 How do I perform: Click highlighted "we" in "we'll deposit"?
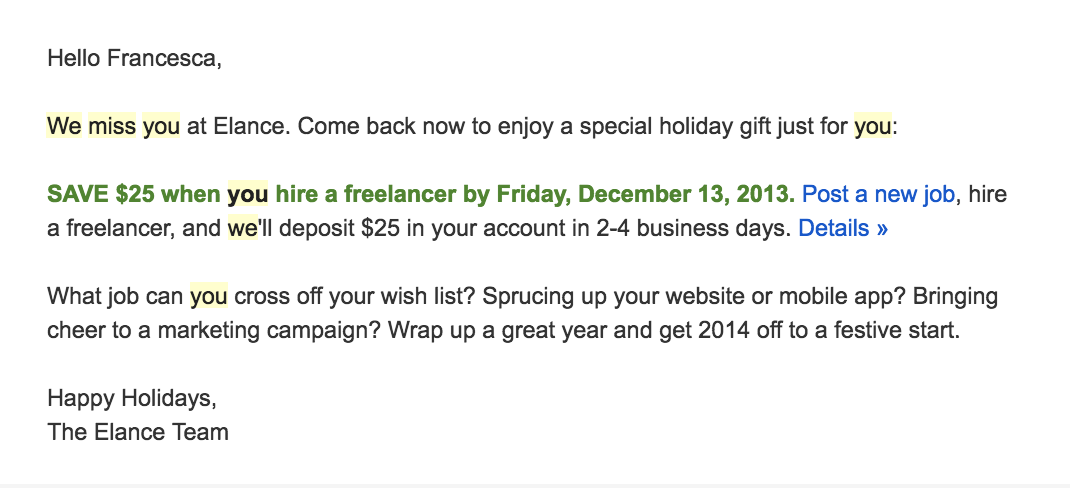coord(242,229)
